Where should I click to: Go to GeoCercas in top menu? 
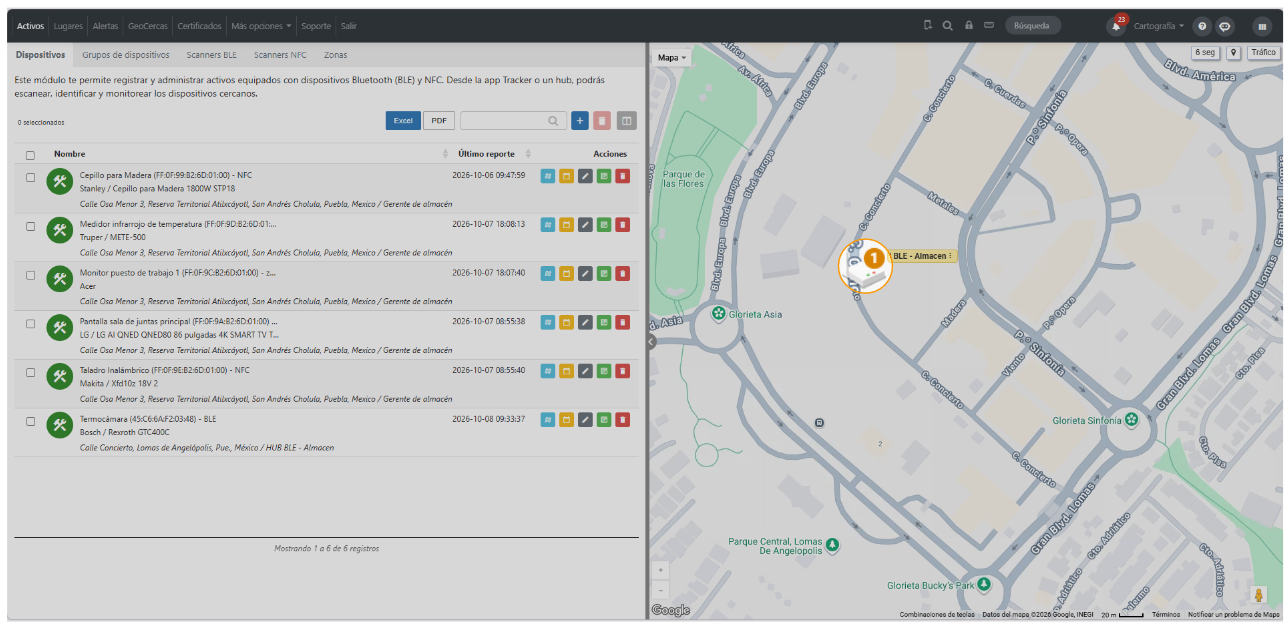point(148,26)
